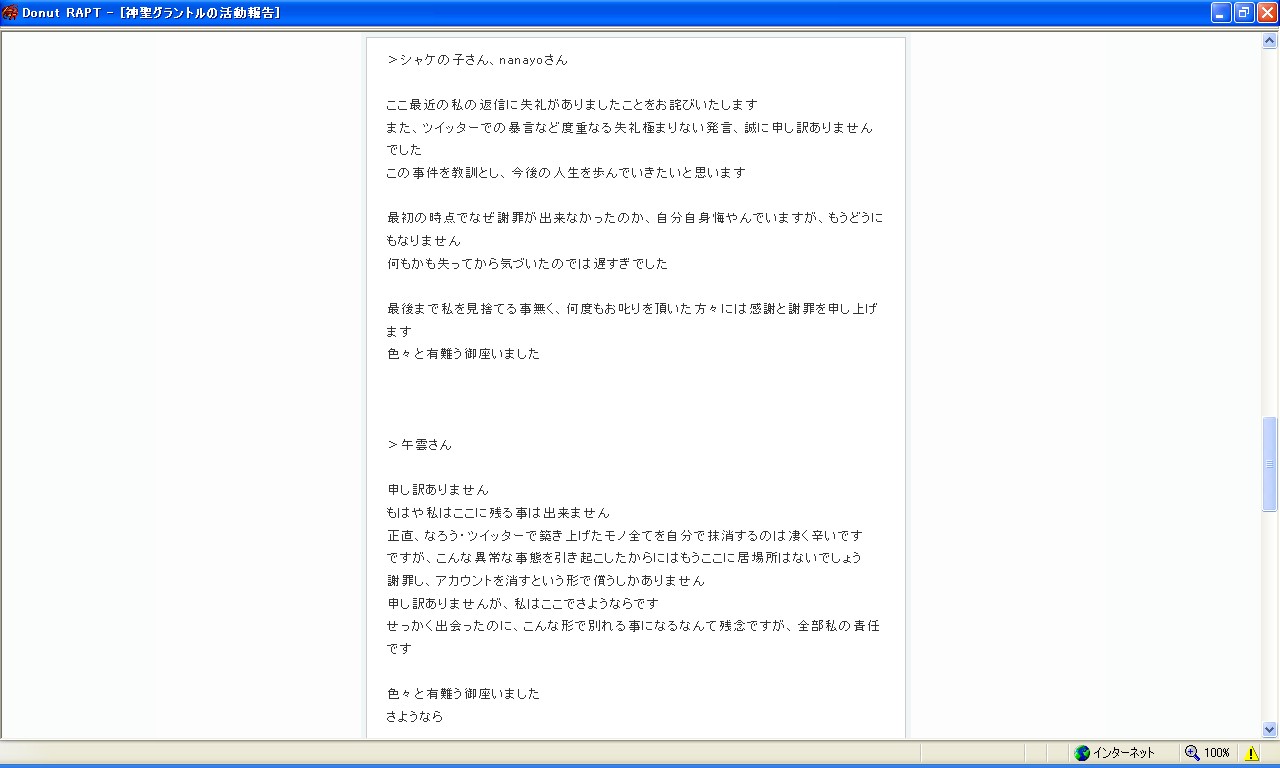Screen dimensions: 1280x768
Task: Click the Donut RAPT application icon in title bar
Action: click(x=10, y=13)
